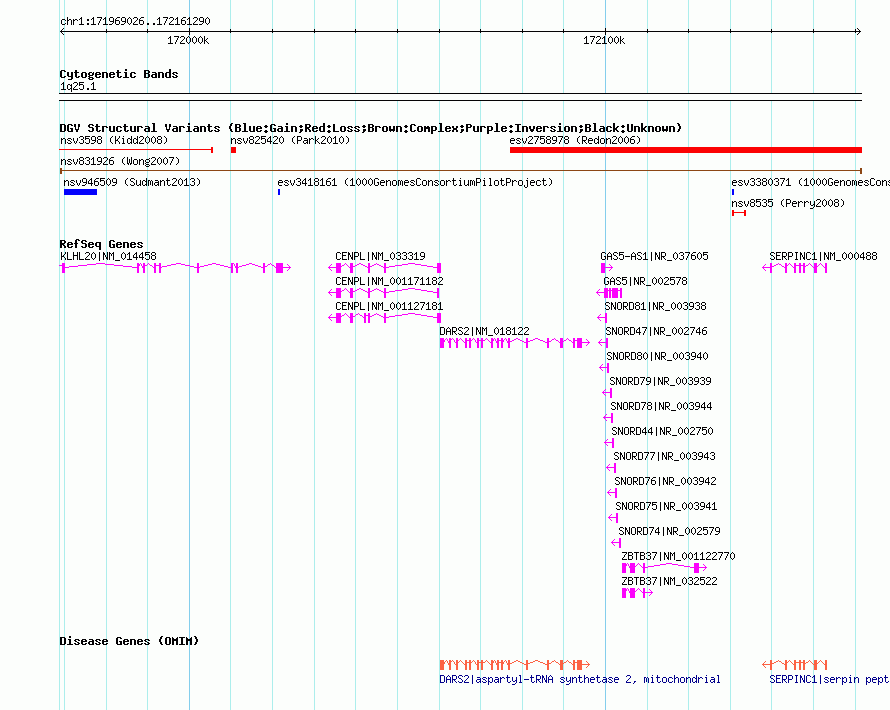Click the SNORD75 arrow glyph
Viewport: 890px width, 710px height.
pos(614,518)
